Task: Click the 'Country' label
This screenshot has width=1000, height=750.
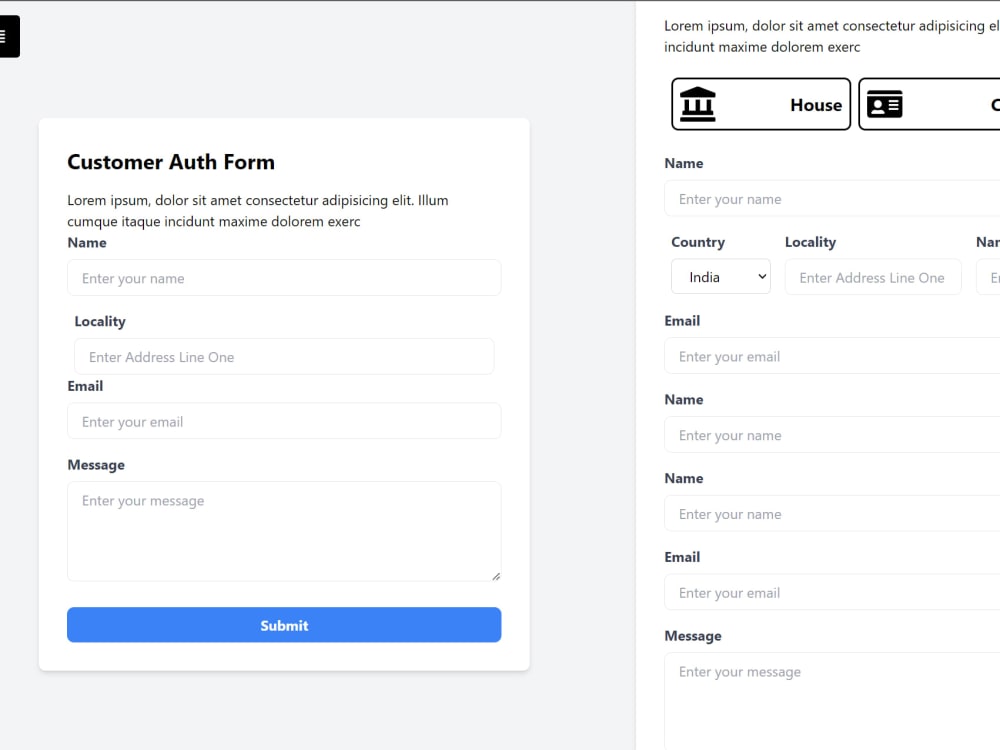Action: tap(698, 242)
